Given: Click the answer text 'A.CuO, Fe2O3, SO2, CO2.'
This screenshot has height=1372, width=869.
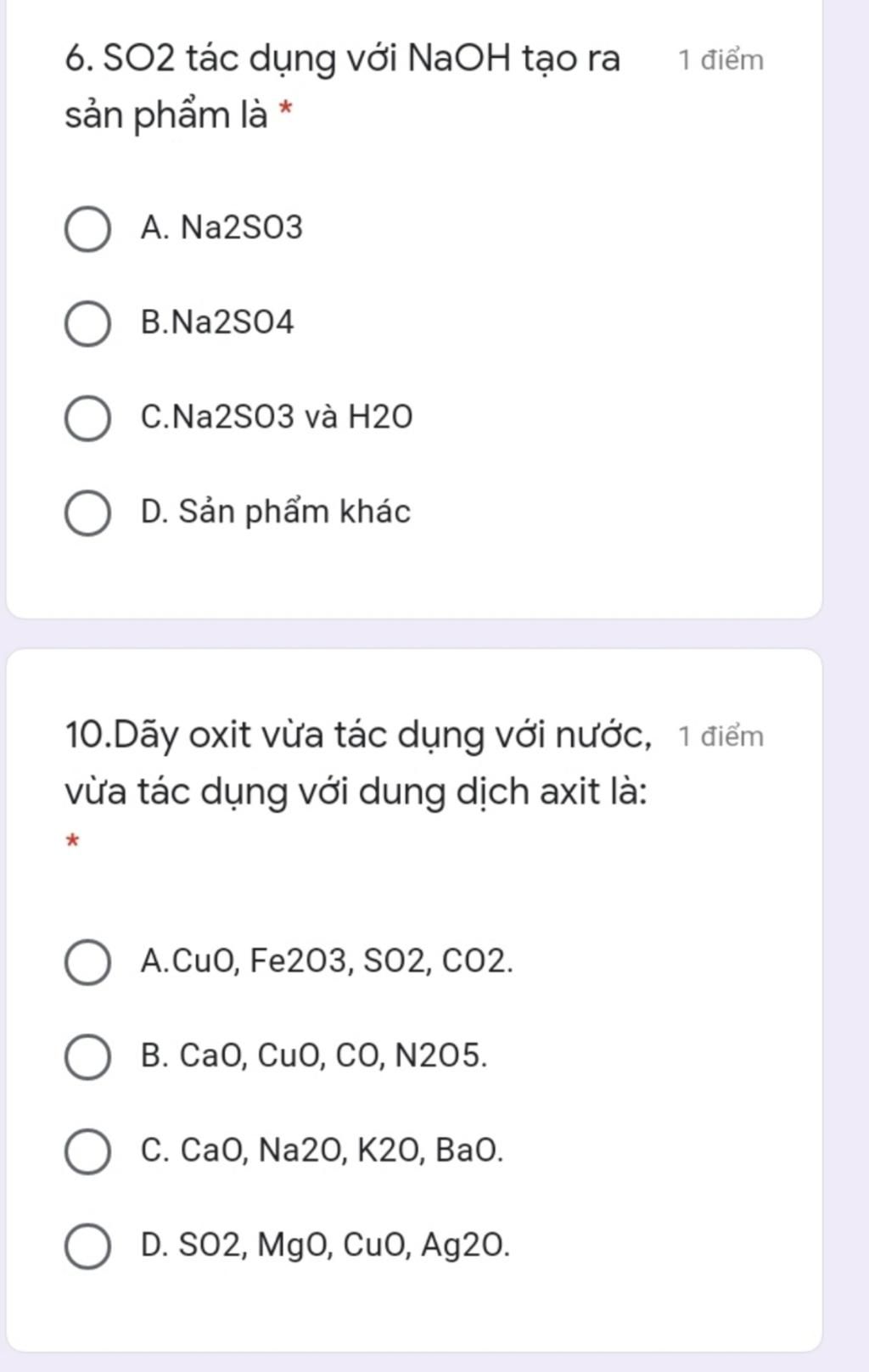Looking at the screenshot, I should (328, 961).
